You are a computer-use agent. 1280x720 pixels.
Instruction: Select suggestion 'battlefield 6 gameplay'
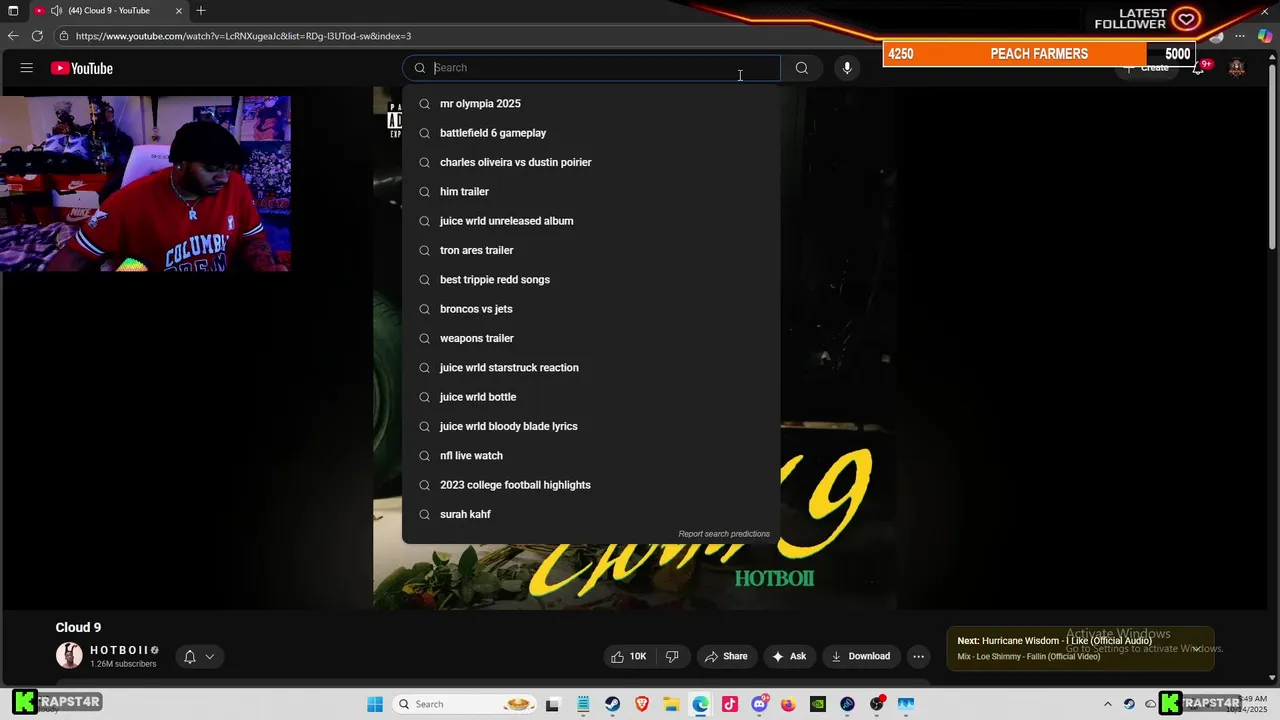point(591,133)
